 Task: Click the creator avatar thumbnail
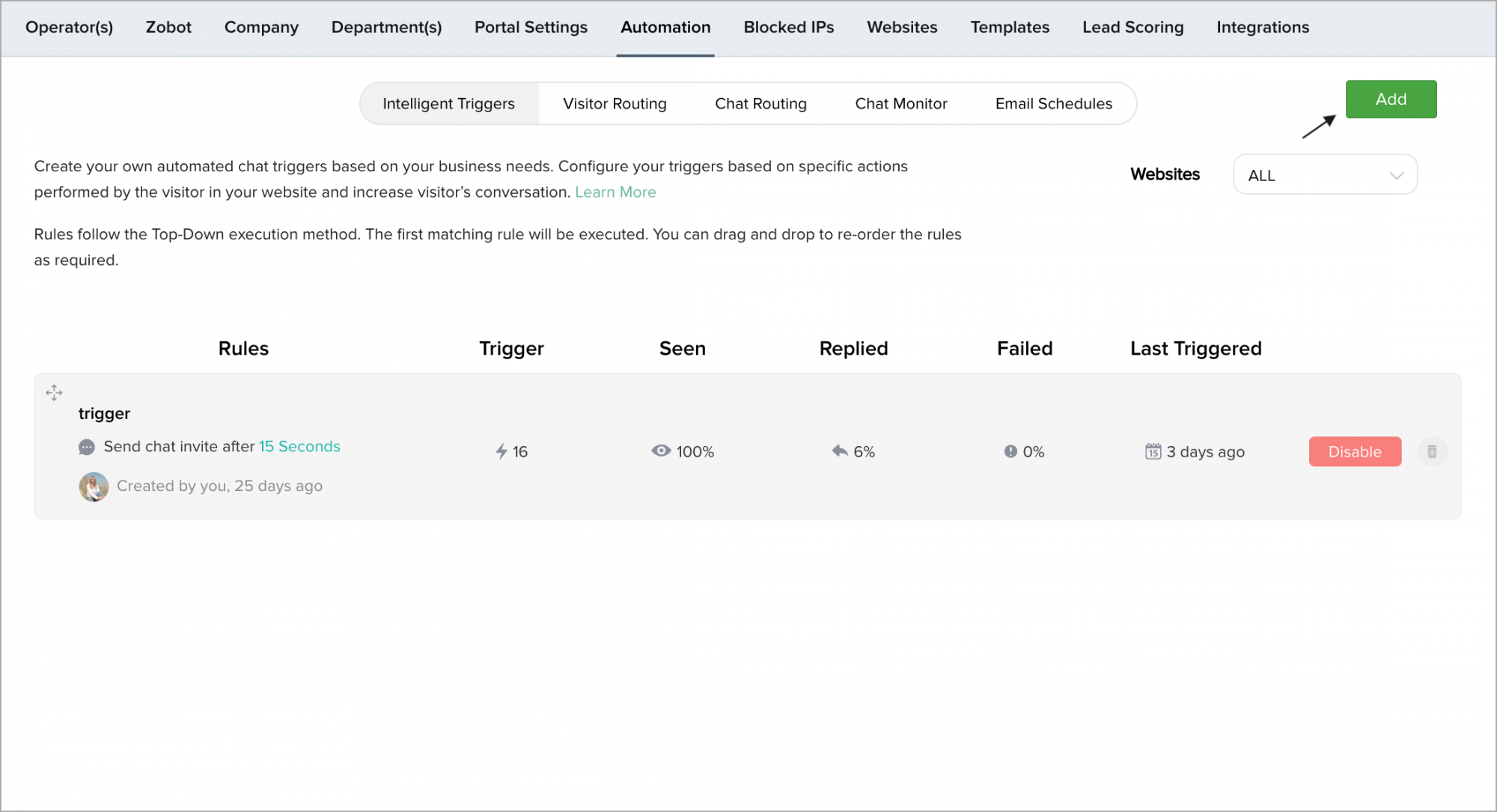click(94, 486)
